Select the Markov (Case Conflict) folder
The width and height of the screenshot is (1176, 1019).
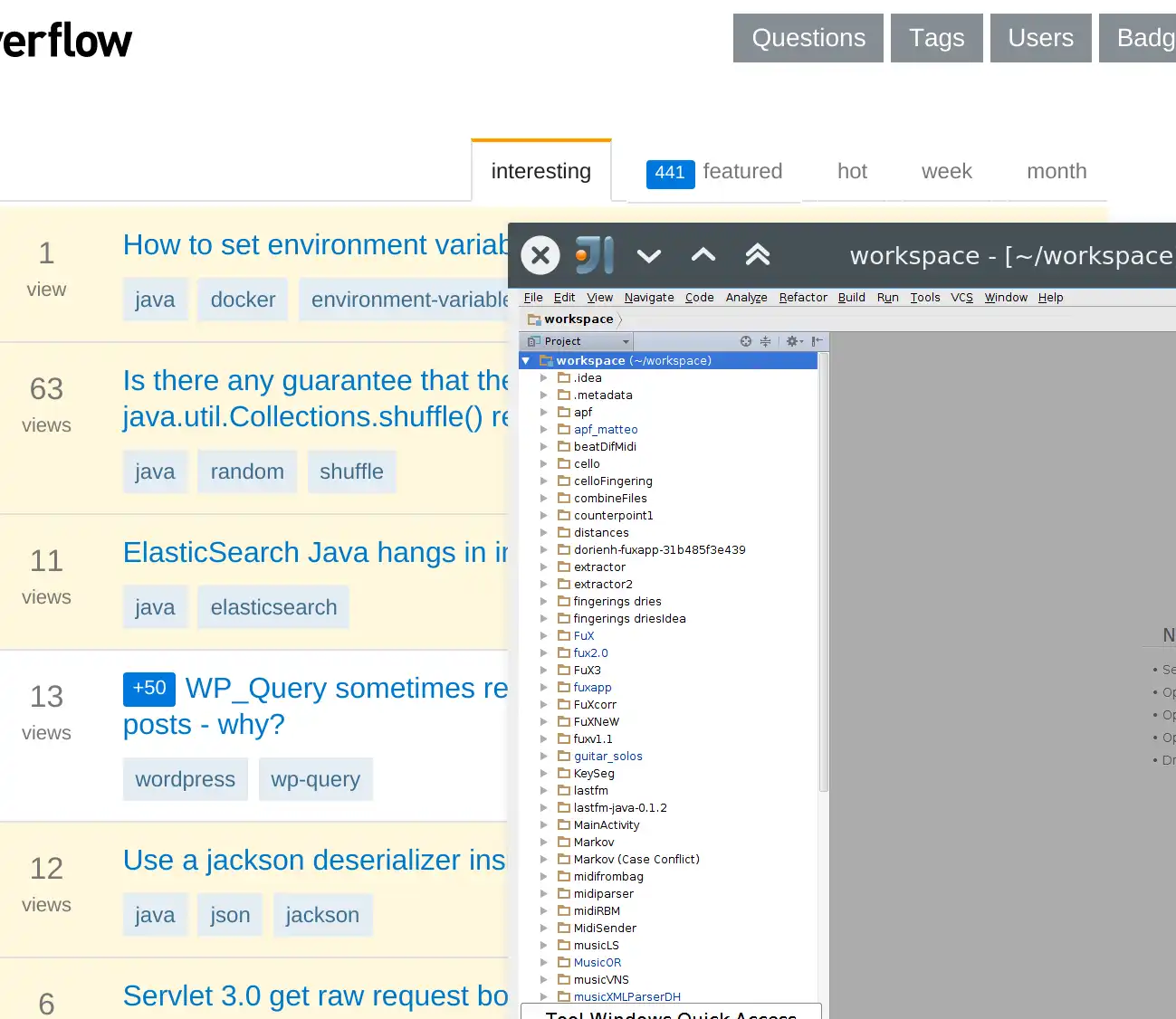(x=636, y=859)
